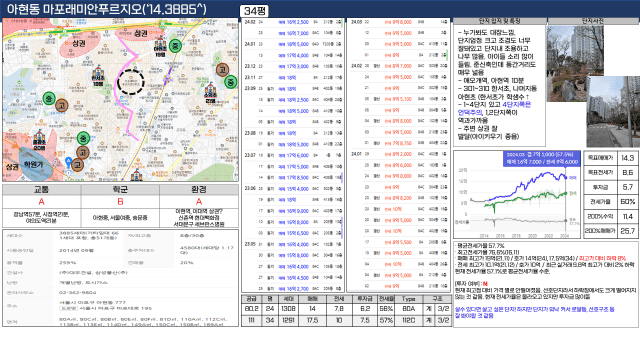Click the 전세가율 value 60%
Viewport: 640px width, 360px height.
[628, 202]
